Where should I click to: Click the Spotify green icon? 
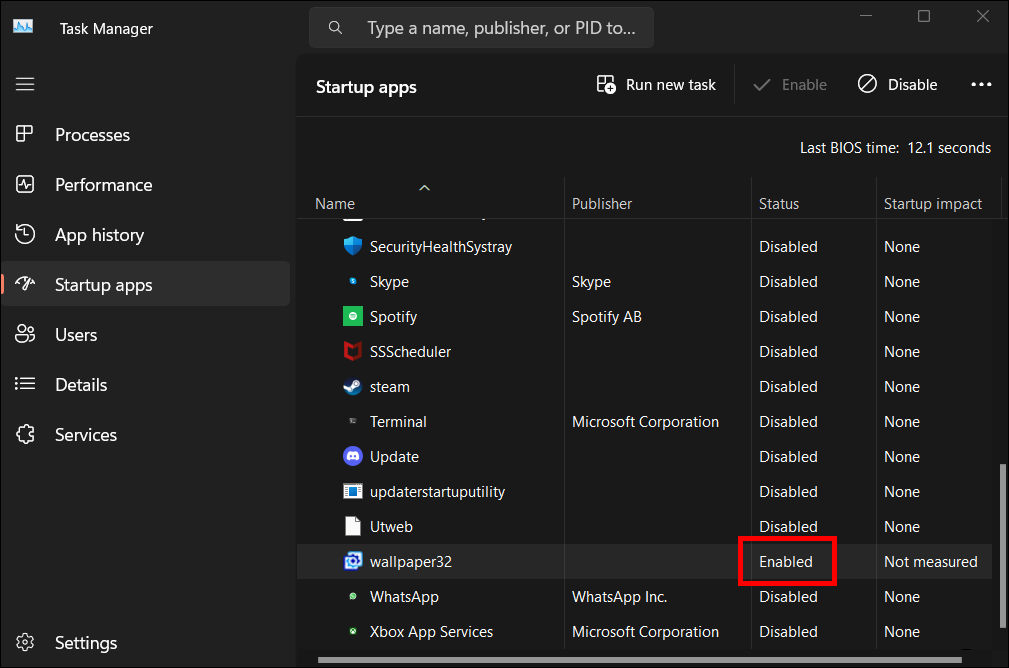(x=353, y=316)
